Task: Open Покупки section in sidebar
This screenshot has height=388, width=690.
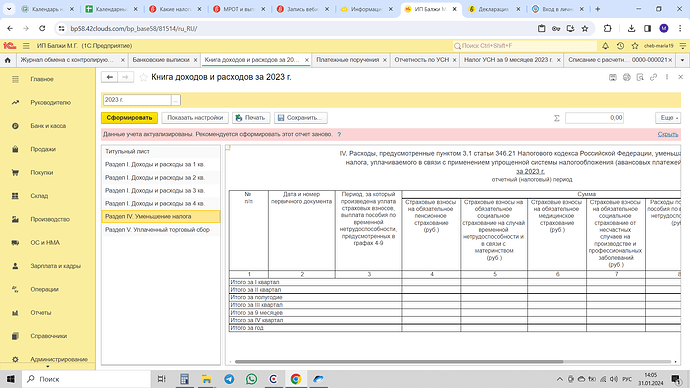Action: pos(42,172)
